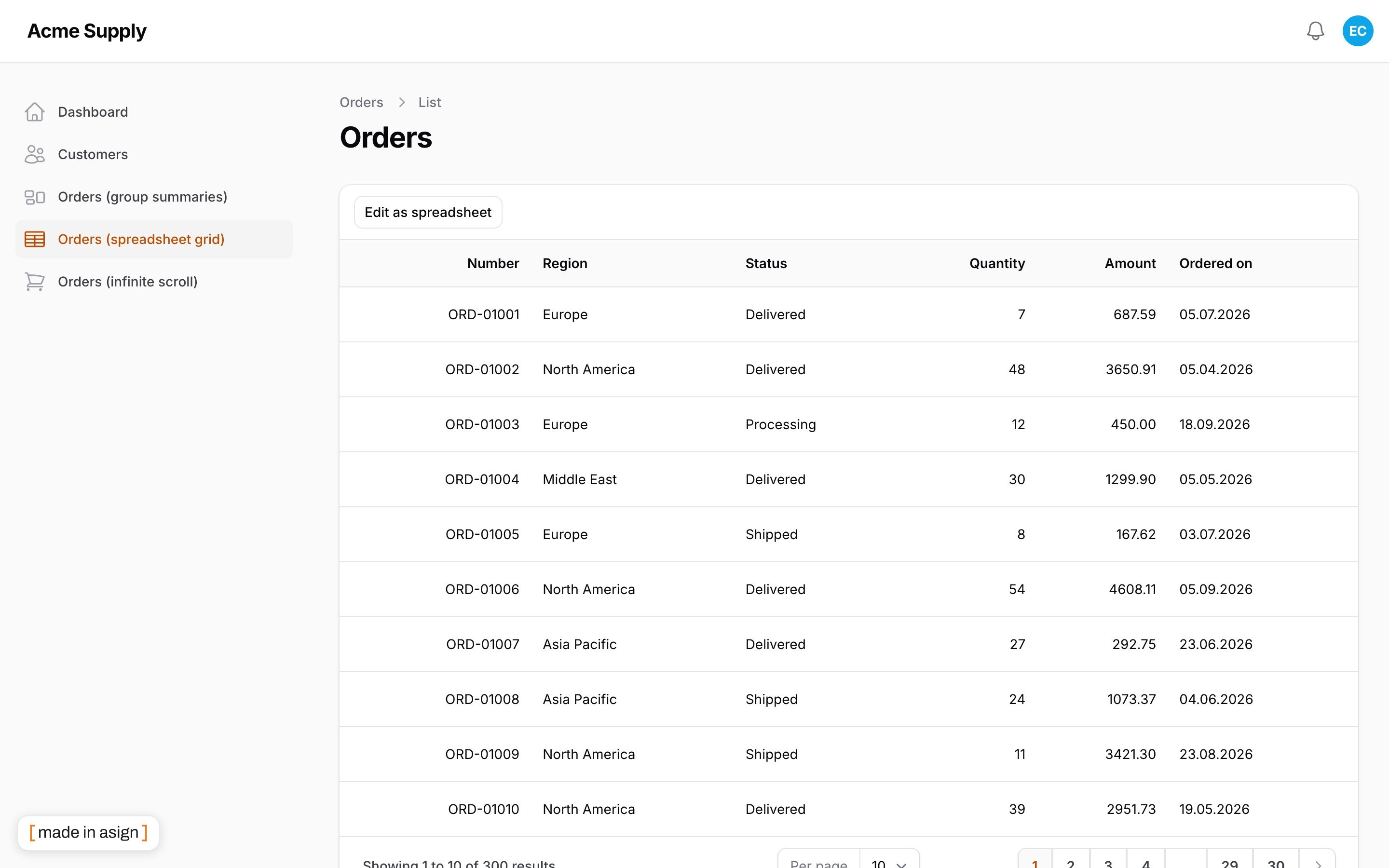Click the Status column header
Viewport: 1389px width, 868px height.
coord(766,263)
